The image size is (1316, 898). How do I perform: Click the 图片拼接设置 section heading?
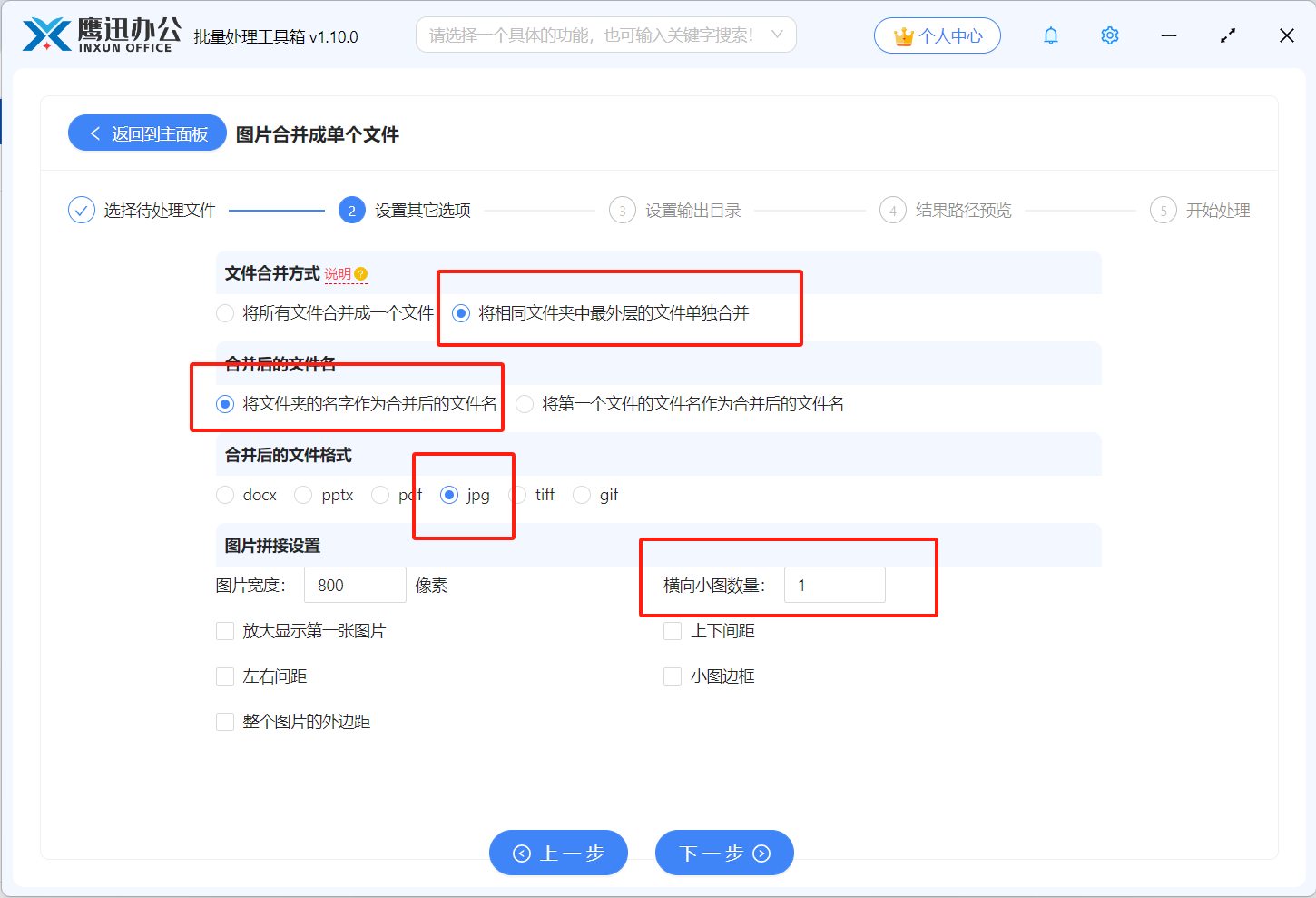point(272,546)
